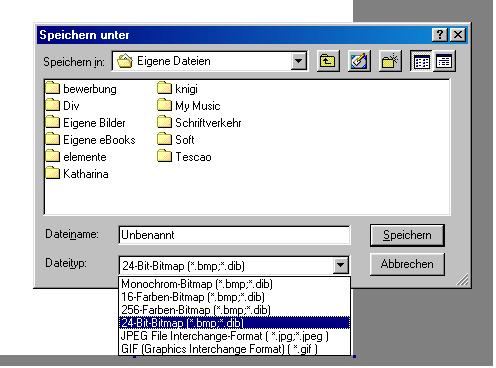Select the Schriftverkehr folder
496x368 pixels.
(x=199, y=123)
